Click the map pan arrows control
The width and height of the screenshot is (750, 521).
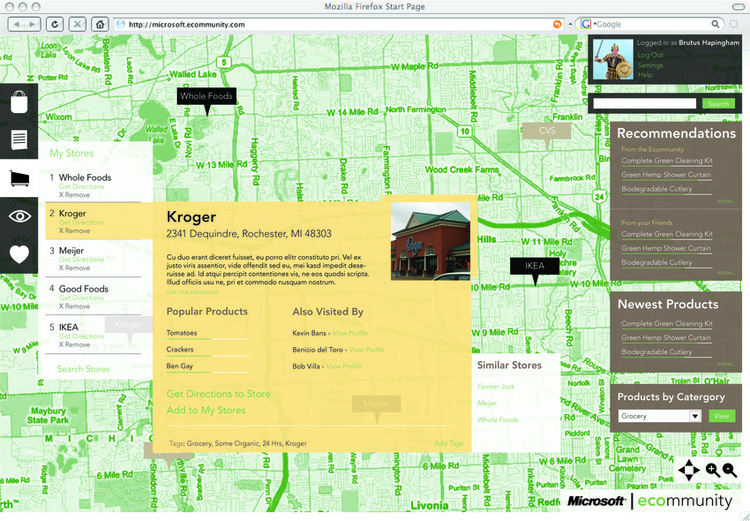pyautogui.click(x=689, y=470)
